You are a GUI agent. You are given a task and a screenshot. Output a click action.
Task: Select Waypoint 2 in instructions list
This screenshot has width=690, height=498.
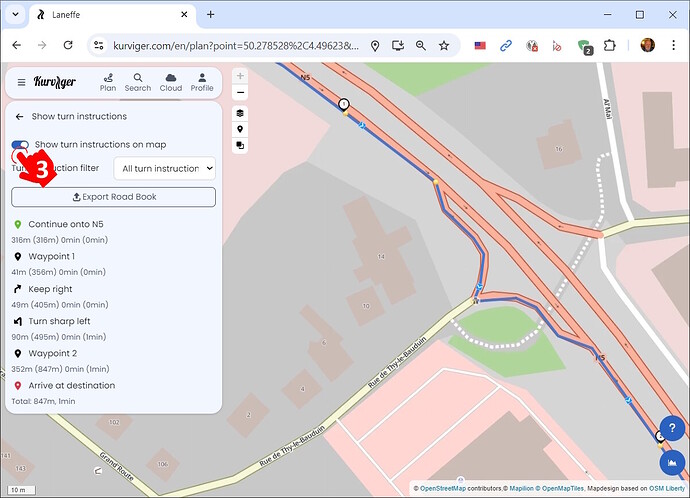click(52, 353)
